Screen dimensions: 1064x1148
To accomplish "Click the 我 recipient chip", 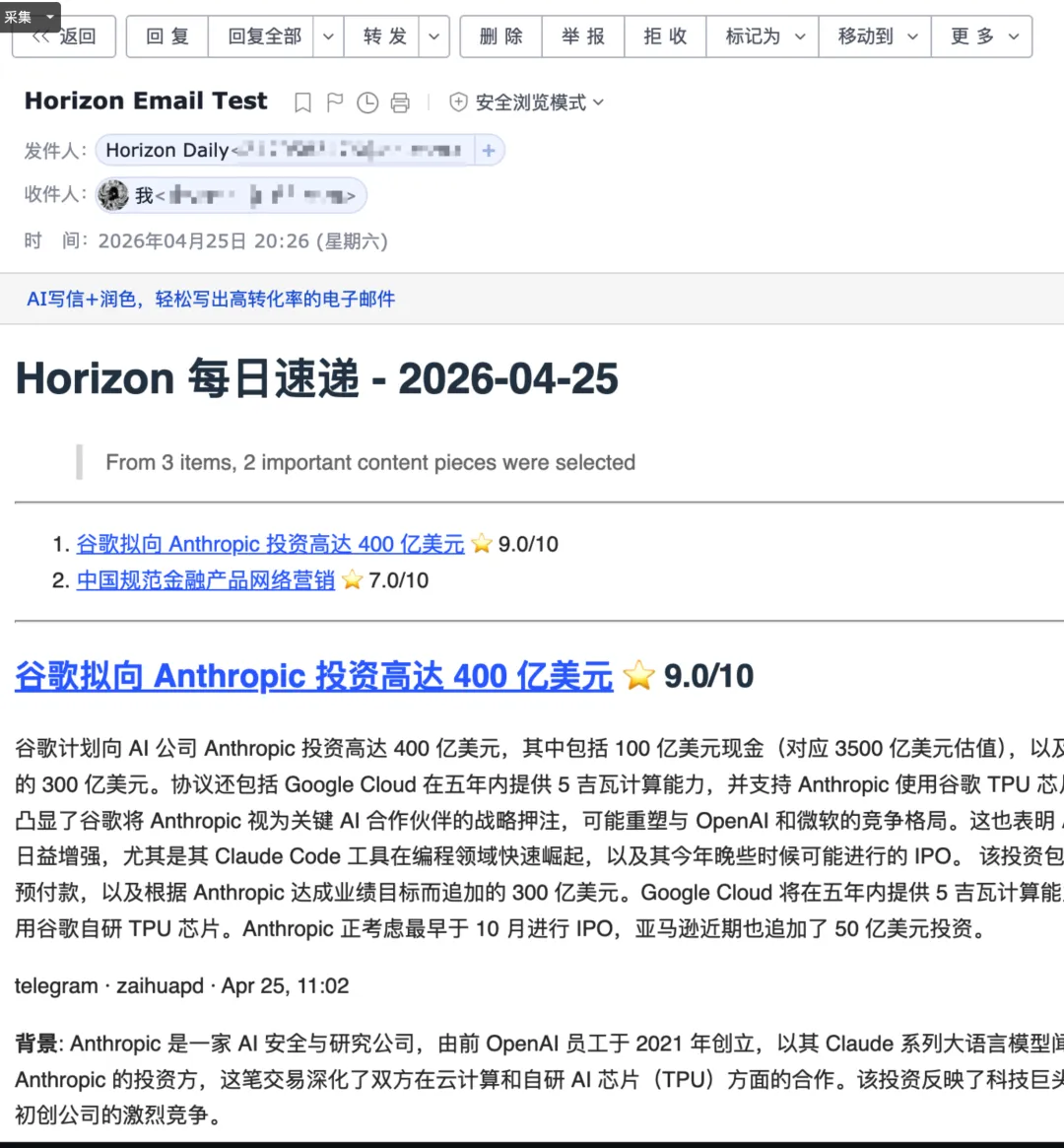I will pos(231,195).
